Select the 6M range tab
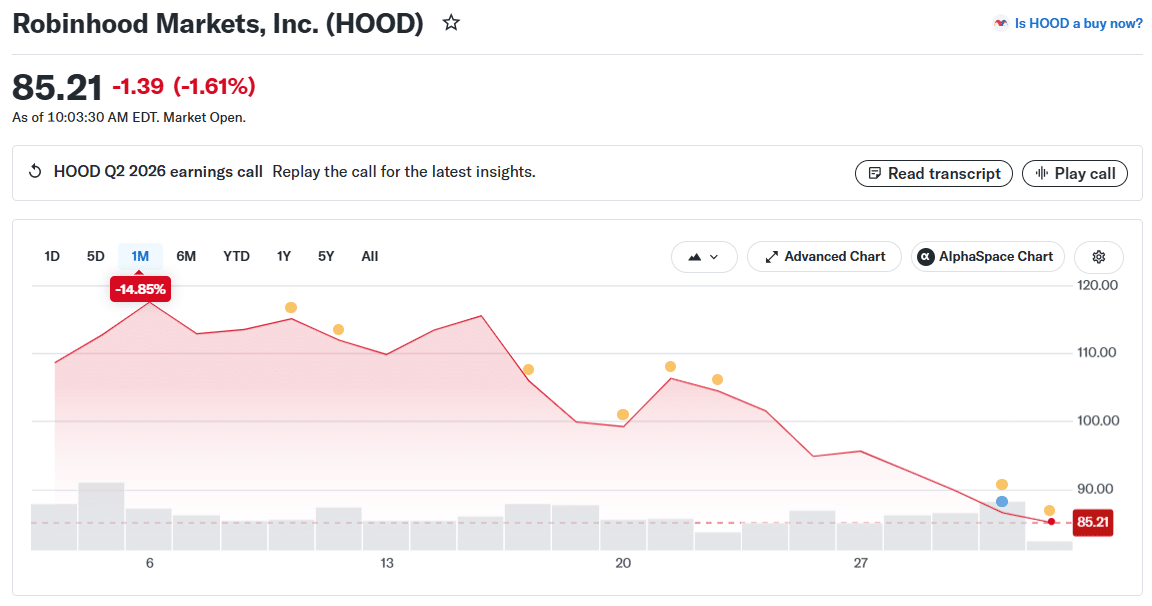Image resolution: width=1152 pixels, height=606 pixels. [x=186, y=256]
